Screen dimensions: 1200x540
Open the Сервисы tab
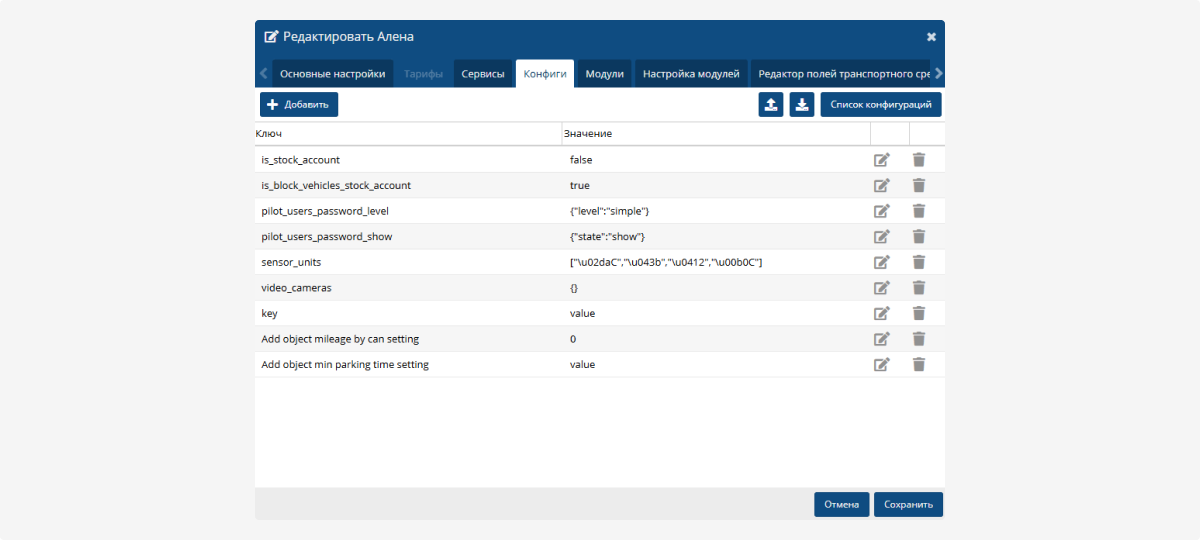483,74
